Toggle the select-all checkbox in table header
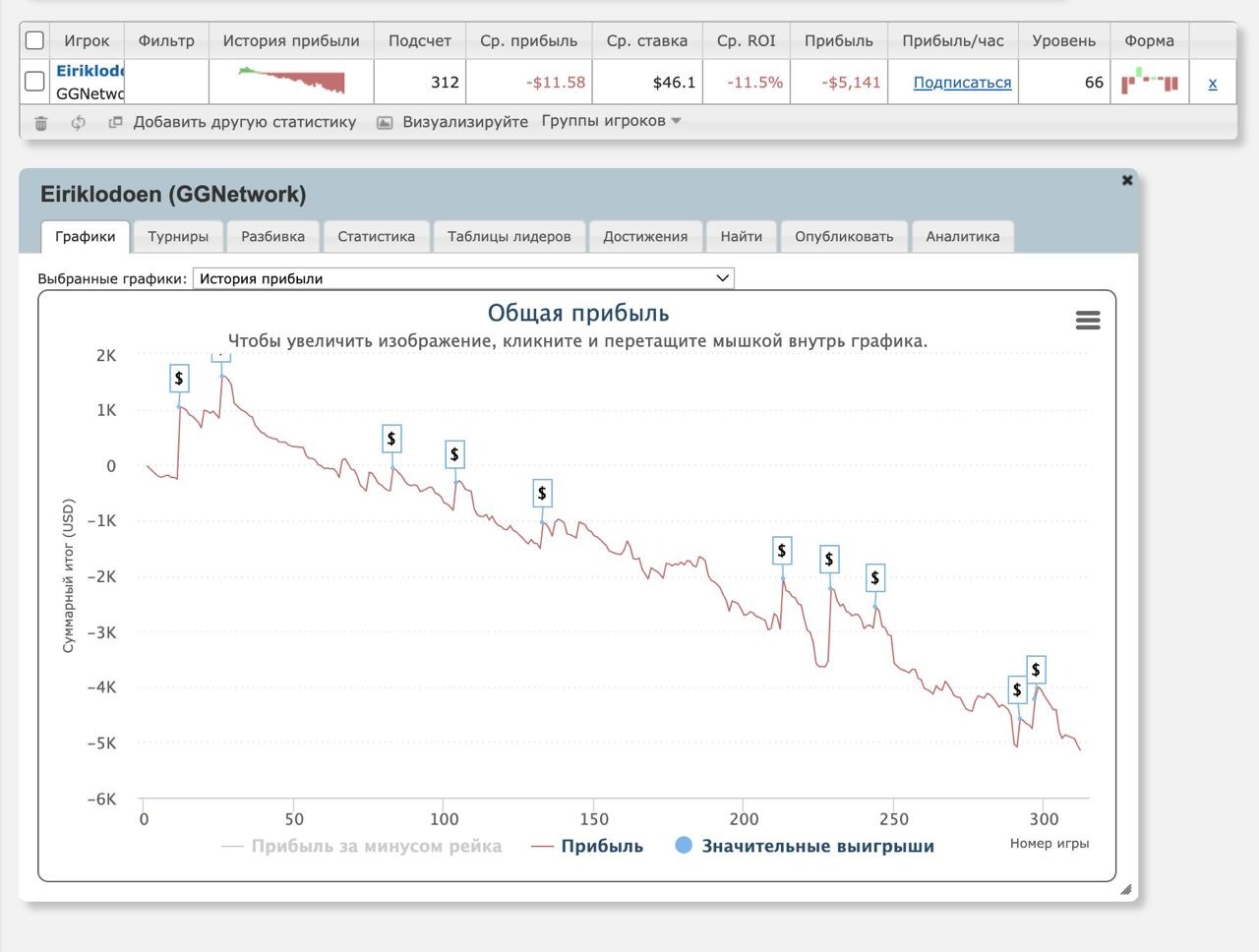1259x952 pixels. [34, 40]
